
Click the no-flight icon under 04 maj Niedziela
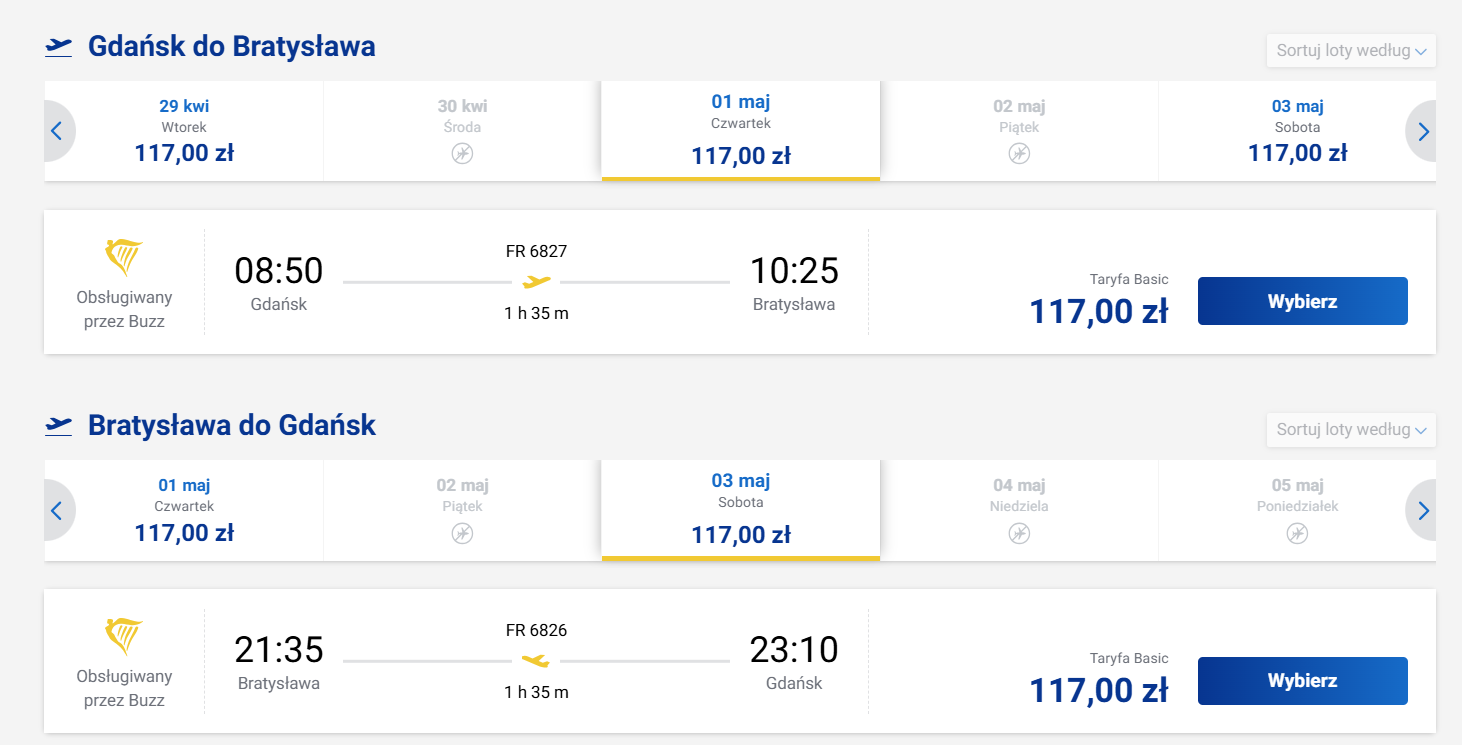(x=1019, y=533)
